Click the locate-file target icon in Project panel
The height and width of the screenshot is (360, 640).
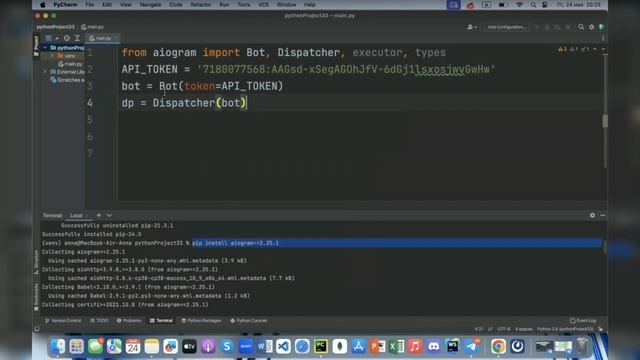click(67, 38)
